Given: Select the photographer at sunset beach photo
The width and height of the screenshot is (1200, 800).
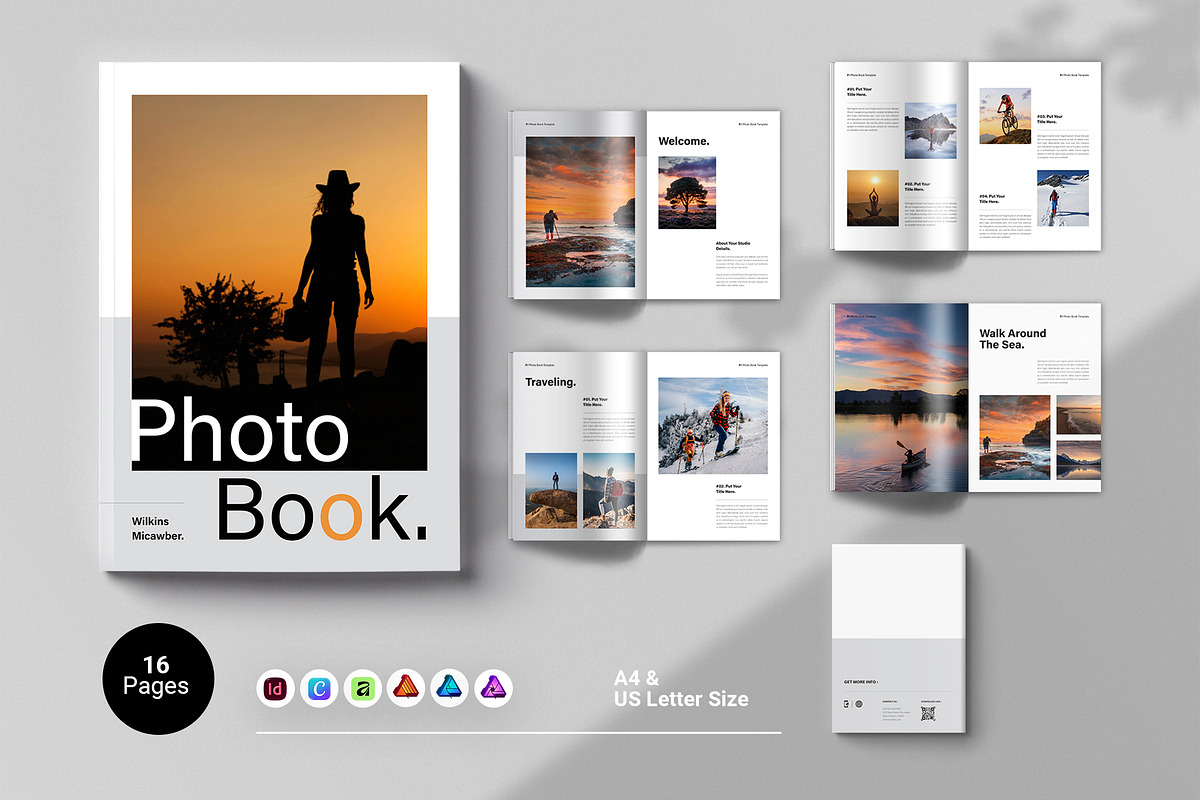Looking at the screenshot, I should pos(581,212).
